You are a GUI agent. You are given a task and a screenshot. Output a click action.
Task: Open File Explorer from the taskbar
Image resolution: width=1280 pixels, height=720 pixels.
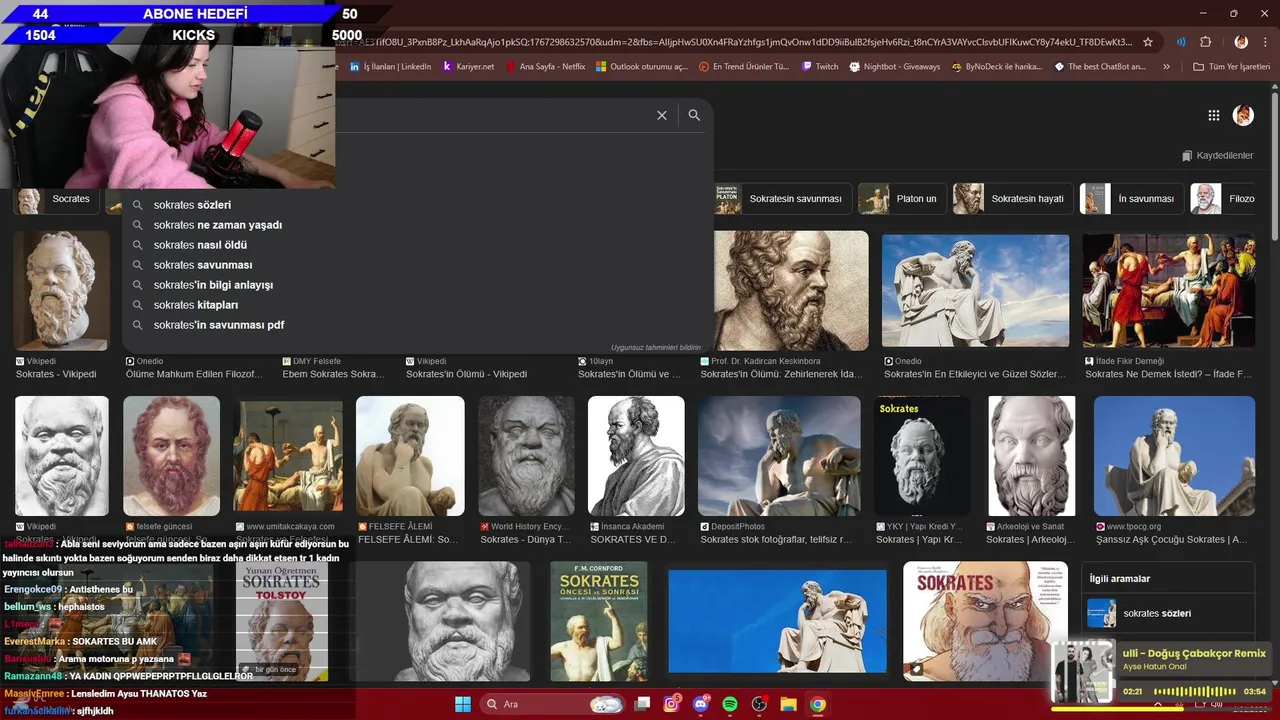[x=788, y=704]
